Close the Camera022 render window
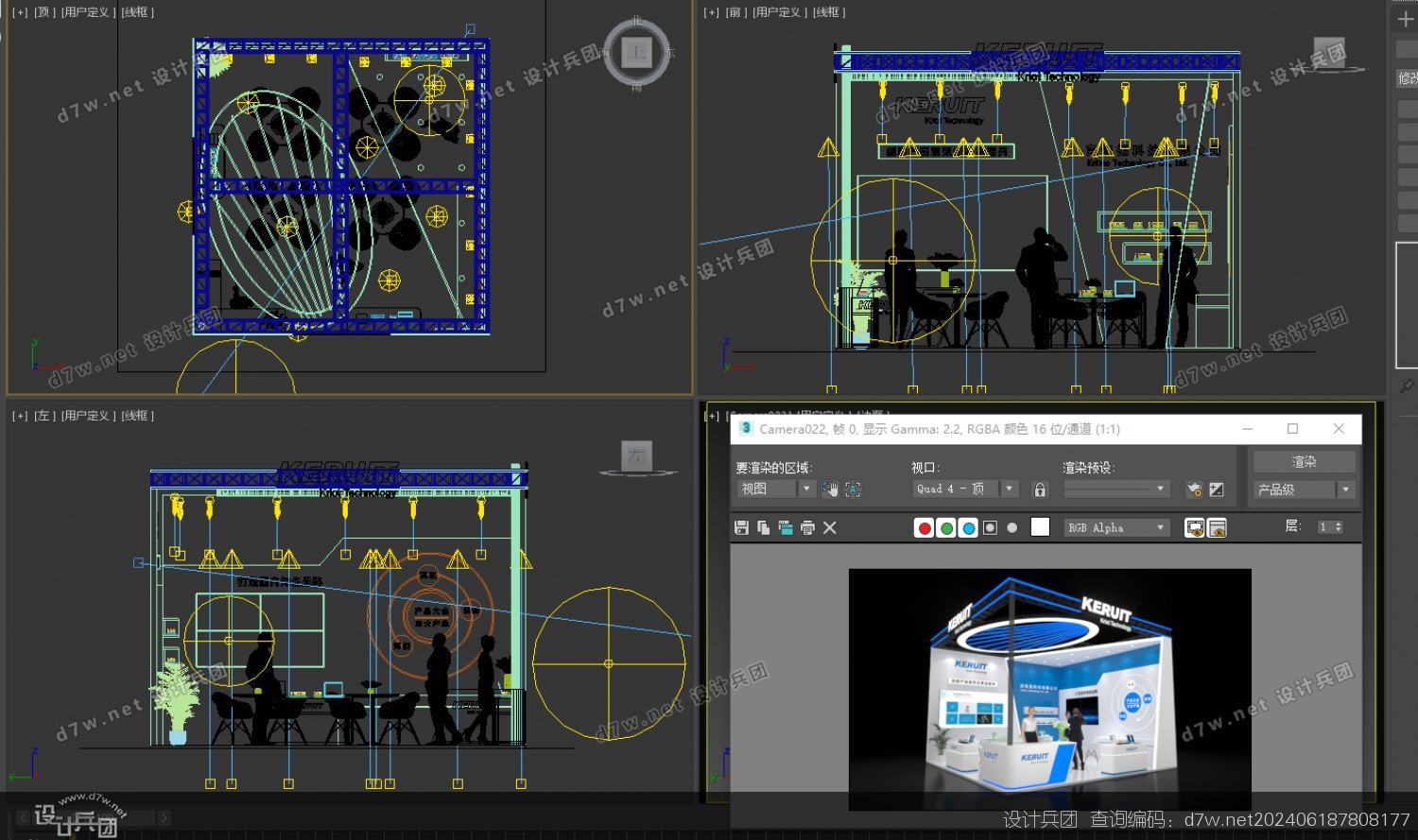This screenshot has height=840, width=1418. coord(1339,429)
